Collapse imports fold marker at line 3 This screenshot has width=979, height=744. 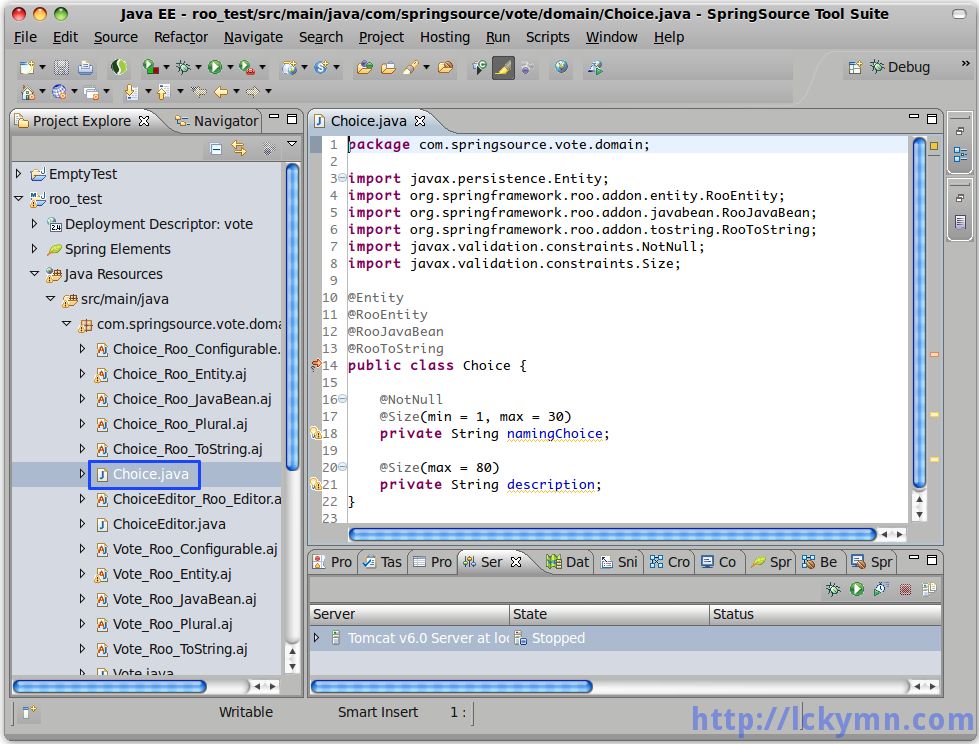click(342, 178)
